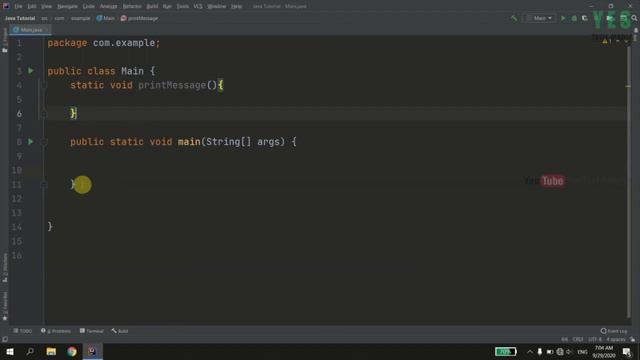Show hidden system tray icons
The width and height of the screenshot is (640, 360).
point(530,351)
